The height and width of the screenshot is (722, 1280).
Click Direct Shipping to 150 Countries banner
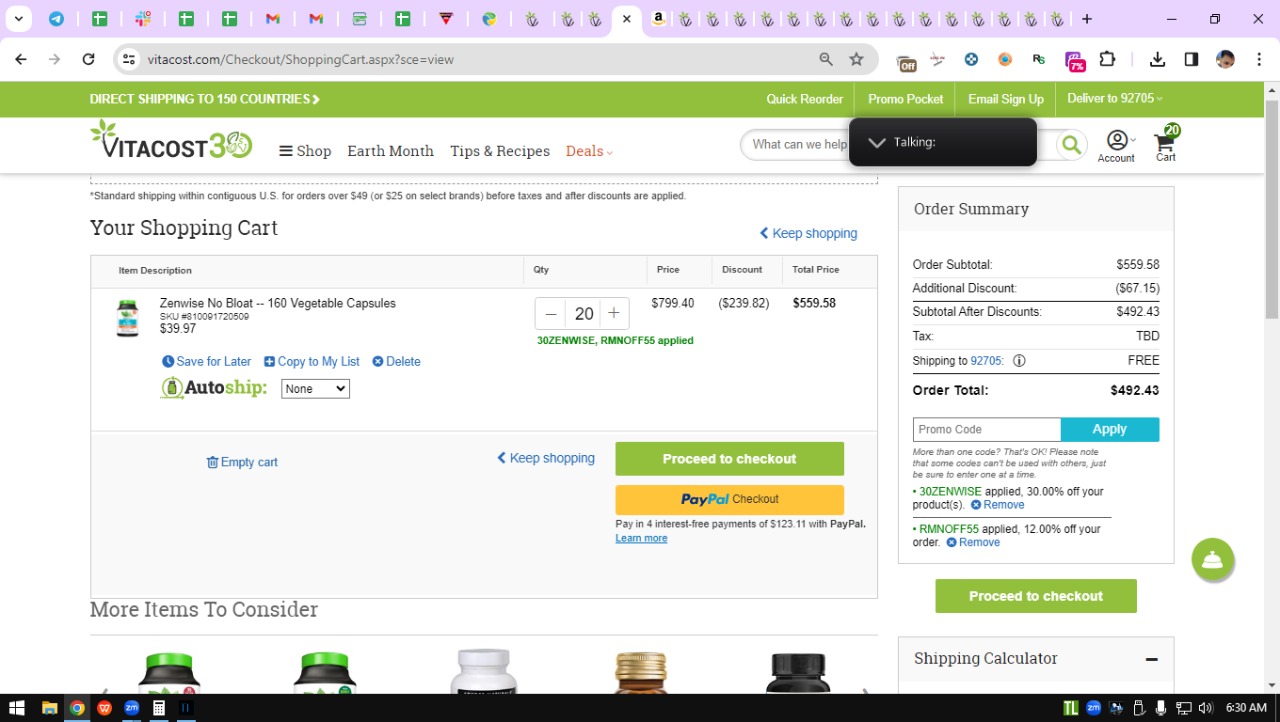pyautogui.click(x=205, y=99)
